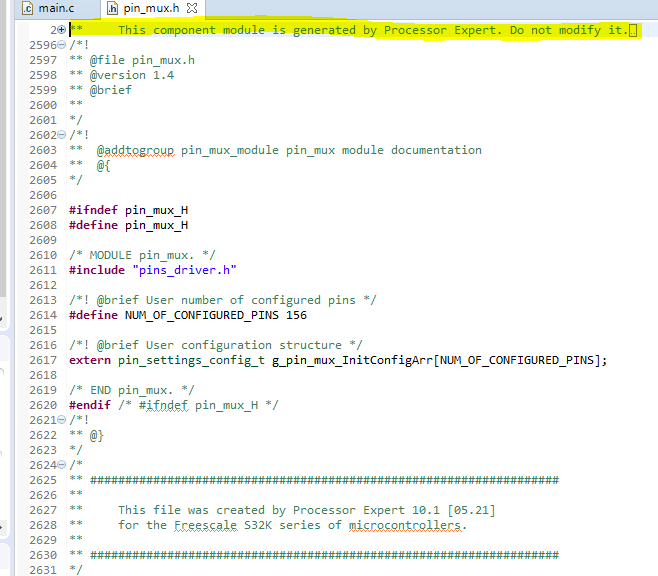Collapse the comment block at line 2624
This screenshot has width=658, height=576.
click(61, 464)
